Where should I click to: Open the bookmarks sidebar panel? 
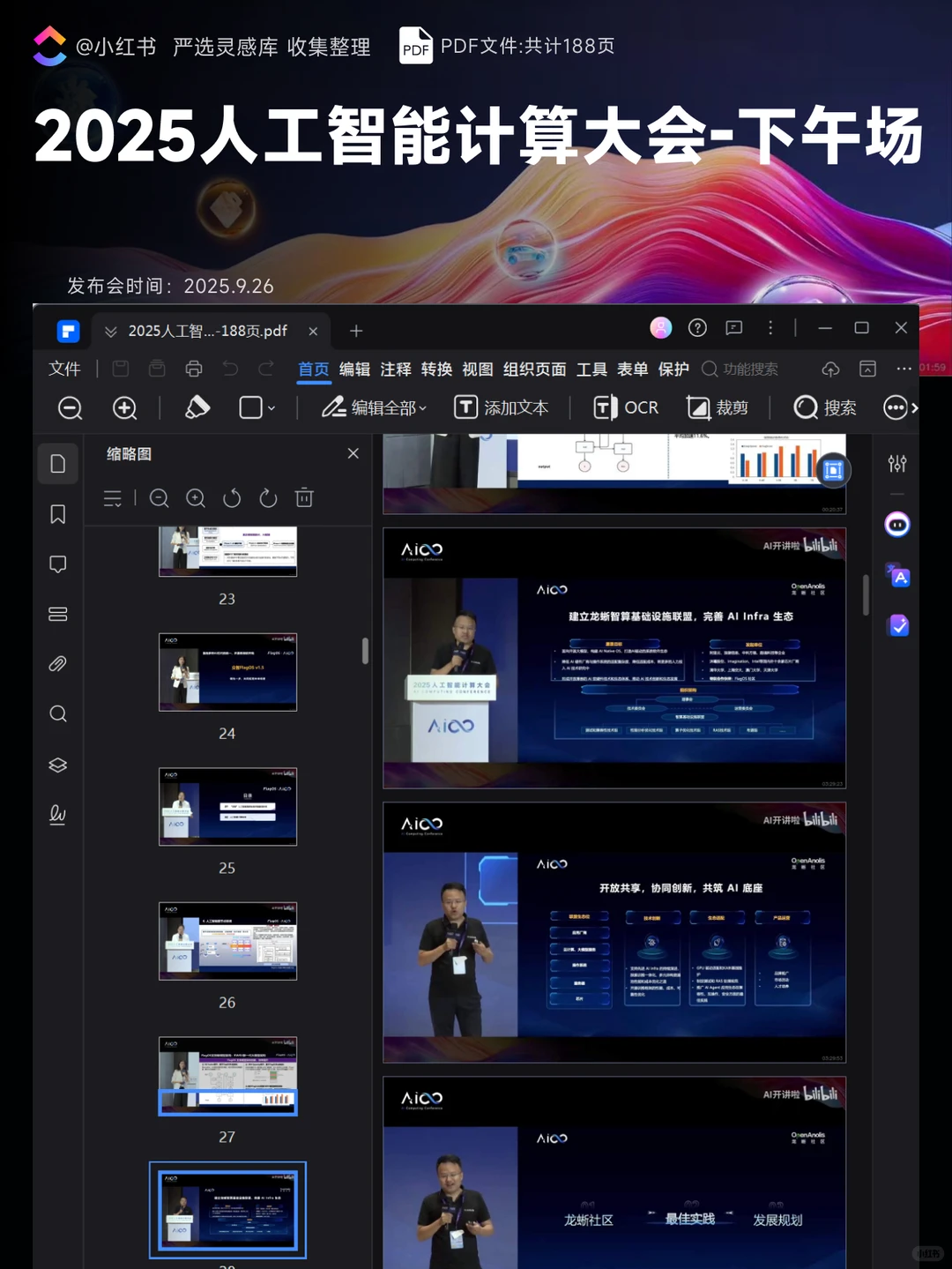(x=58, y=514)
